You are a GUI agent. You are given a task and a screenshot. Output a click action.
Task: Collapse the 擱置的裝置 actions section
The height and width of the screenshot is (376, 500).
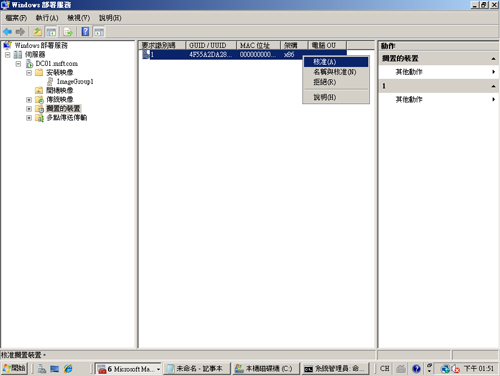tap(493, 59)
